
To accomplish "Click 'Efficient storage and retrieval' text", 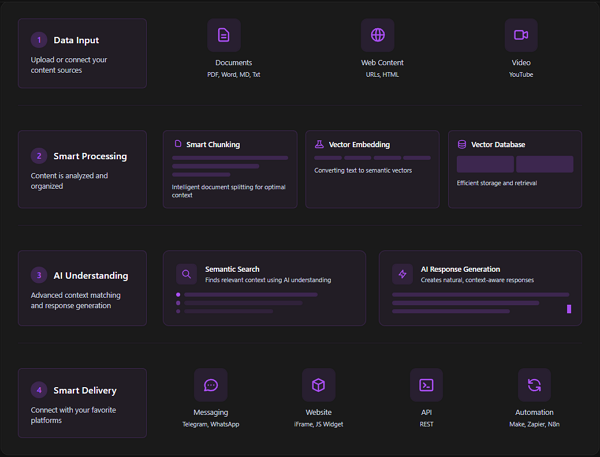I will 497,183.
